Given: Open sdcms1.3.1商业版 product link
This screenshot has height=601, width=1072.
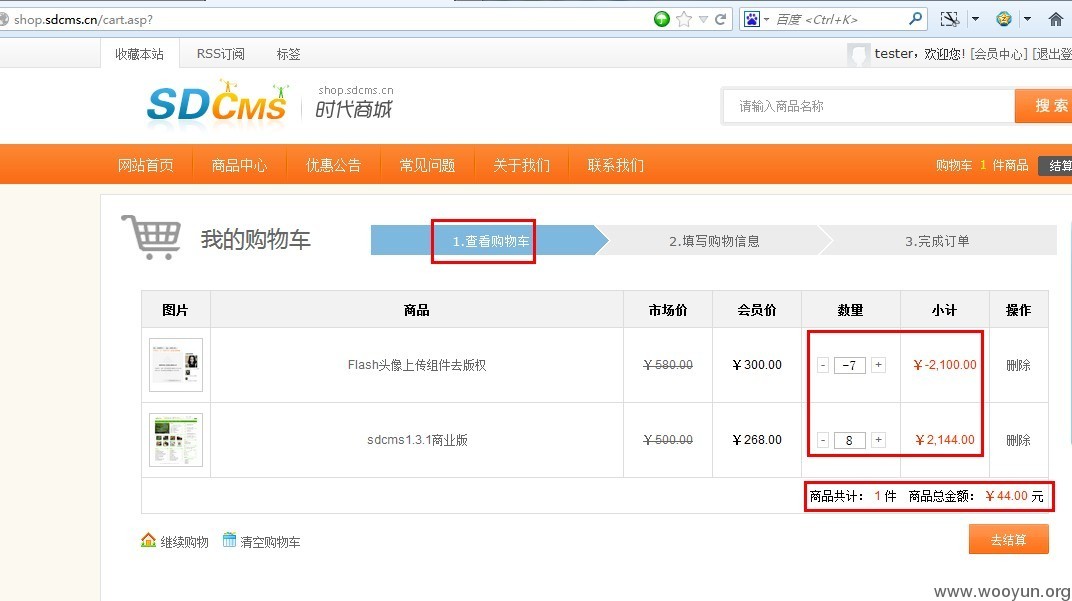Looking at the screenshot, I should [417, 440].
